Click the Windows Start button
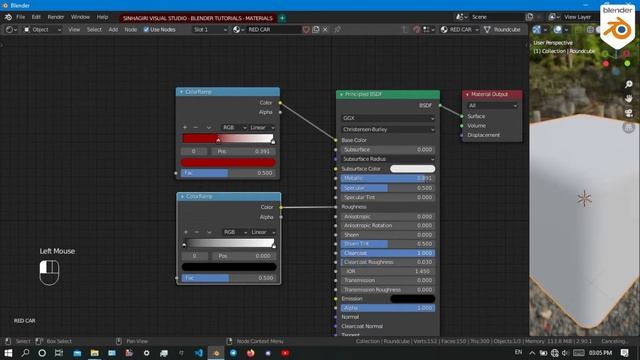This screenshot has width=640, height=360. pyautogui.click(x=8, y=353)
